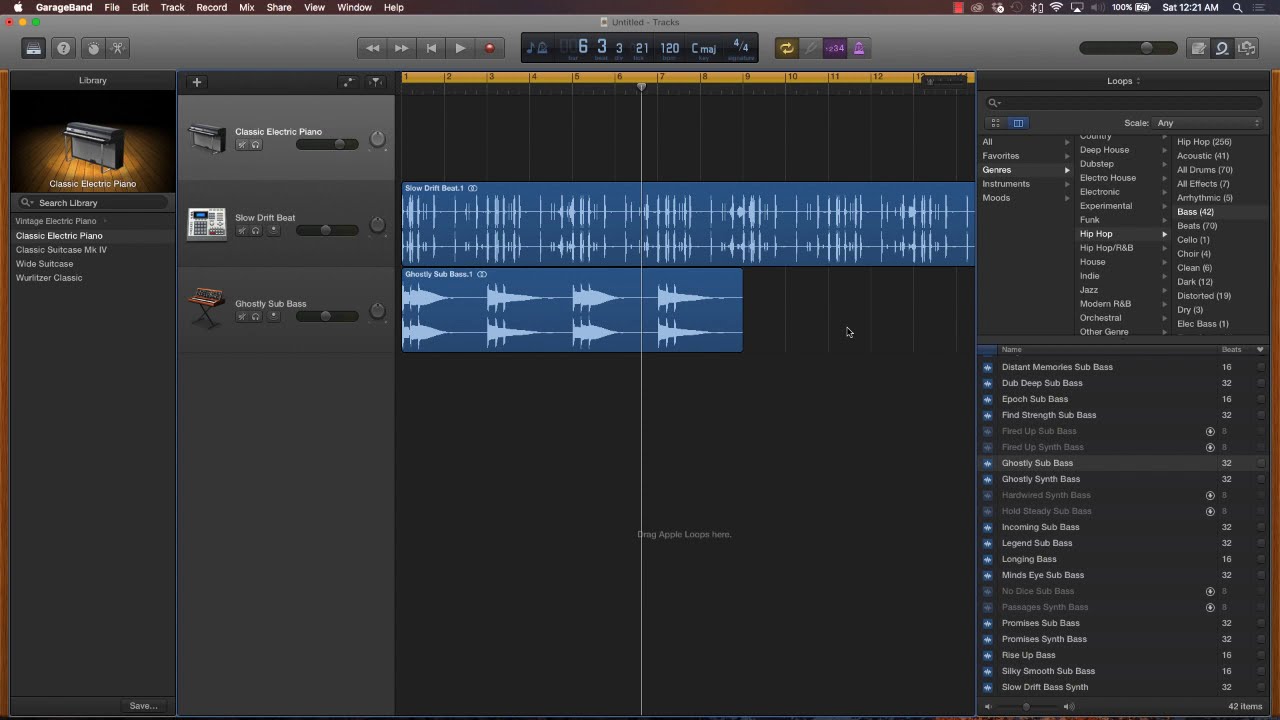This screenshot has width=1280, height=720.
Task: Open the Editors scissors button
Action: (x=118, y=48)
